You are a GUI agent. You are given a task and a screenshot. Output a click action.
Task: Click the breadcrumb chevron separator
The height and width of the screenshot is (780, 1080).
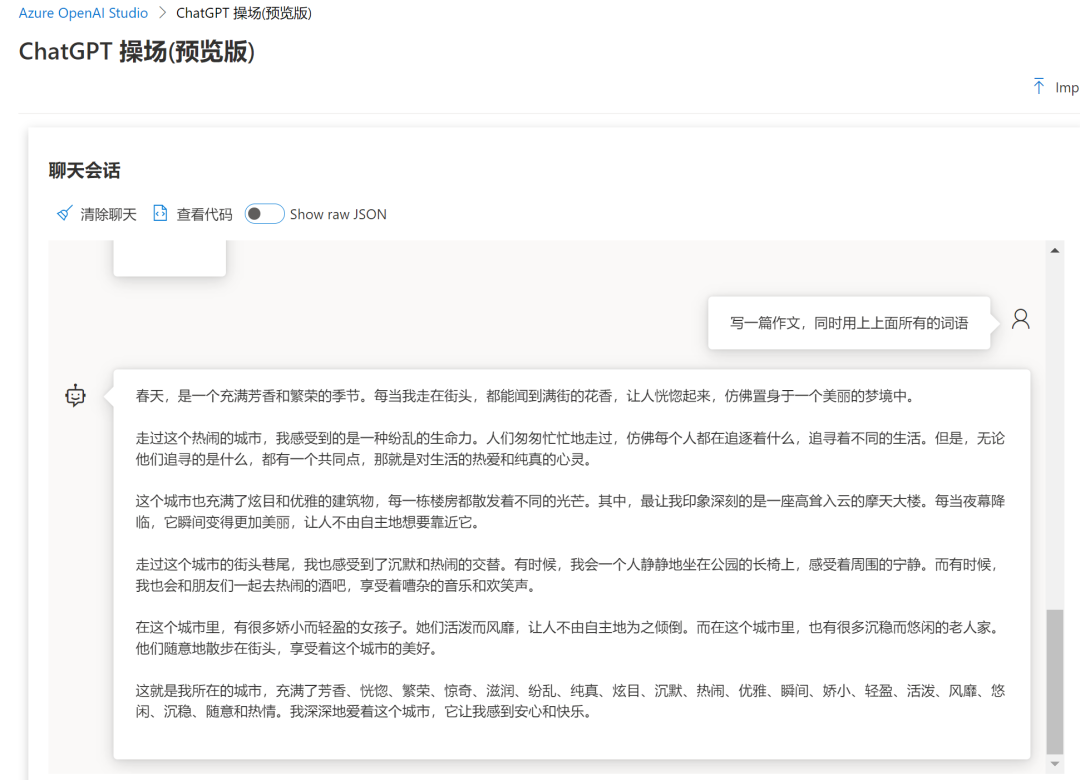(x=162, y=13)
